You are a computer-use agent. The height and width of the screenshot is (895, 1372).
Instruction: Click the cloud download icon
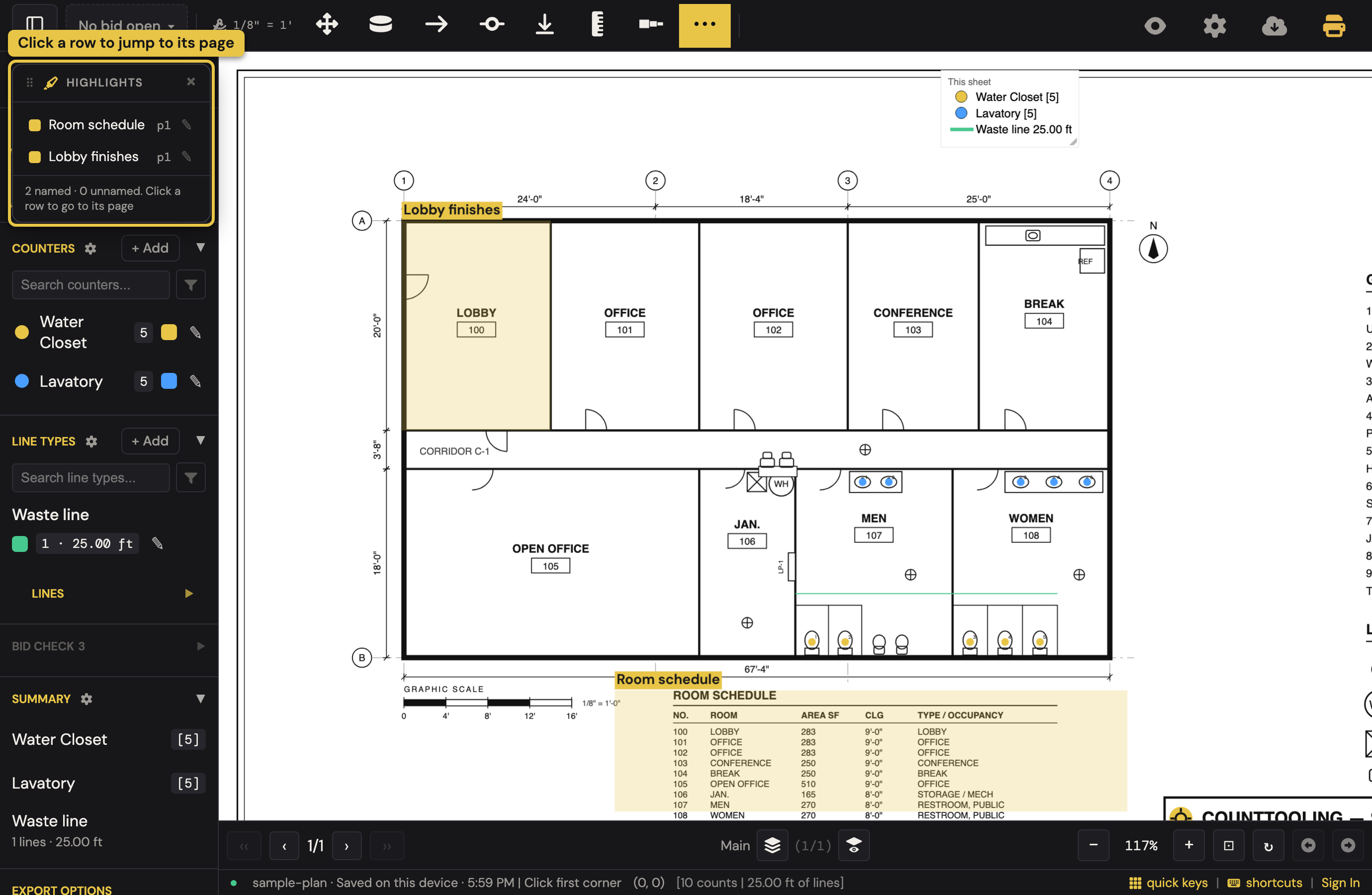click(x=1274, y=26)
